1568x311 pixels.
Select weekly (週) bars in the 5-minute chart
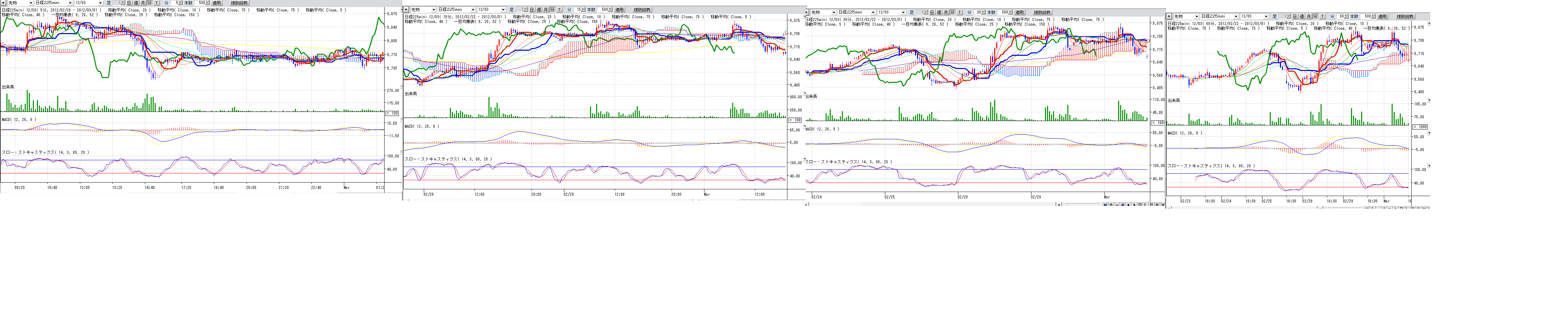point(136,3)
